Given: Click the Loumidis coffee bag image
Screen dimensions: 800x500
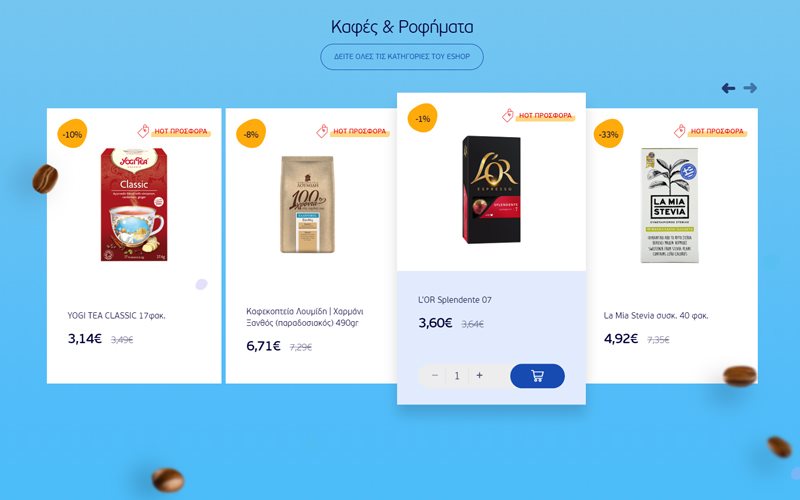Looking at the screenshot, I should pyautogui.click(x=308, y=204).
